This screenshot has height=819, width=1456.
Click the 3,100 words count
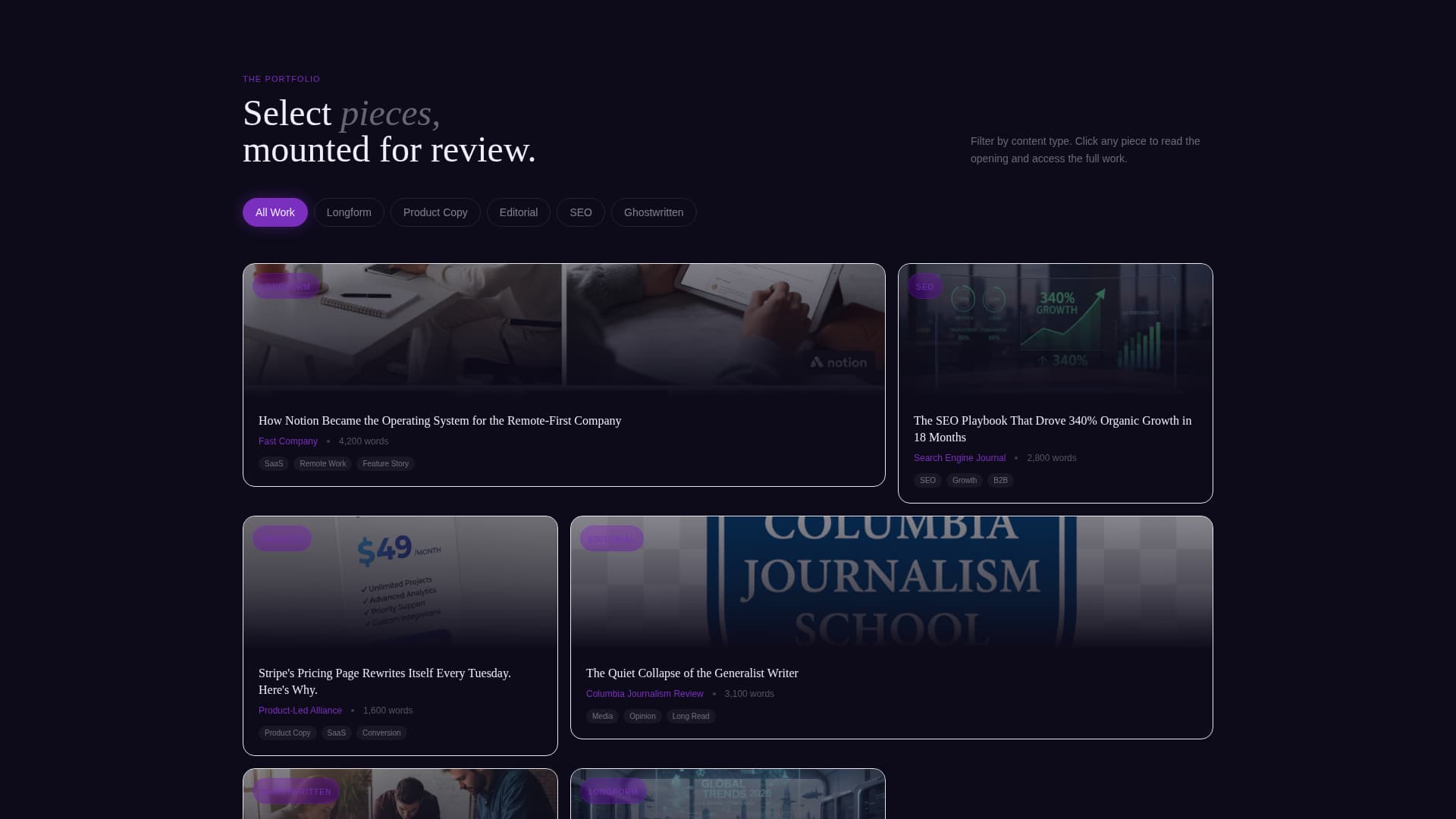coord(749,694)
